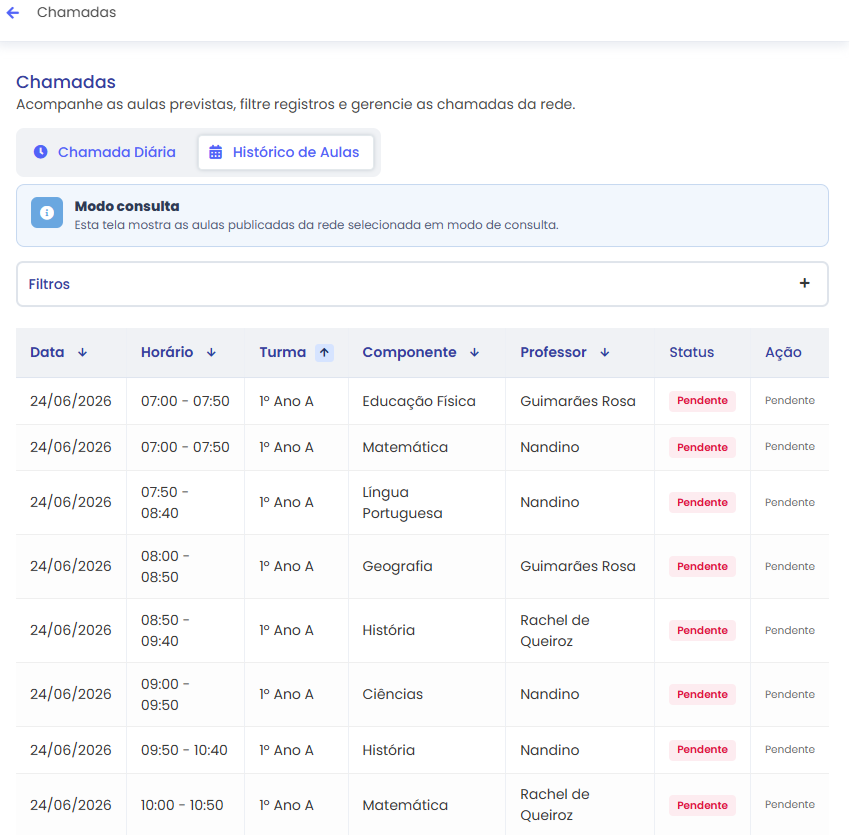
Task: Sort by Data using its arrow icon
Action: pyautogui.click(x=82, y=352)
